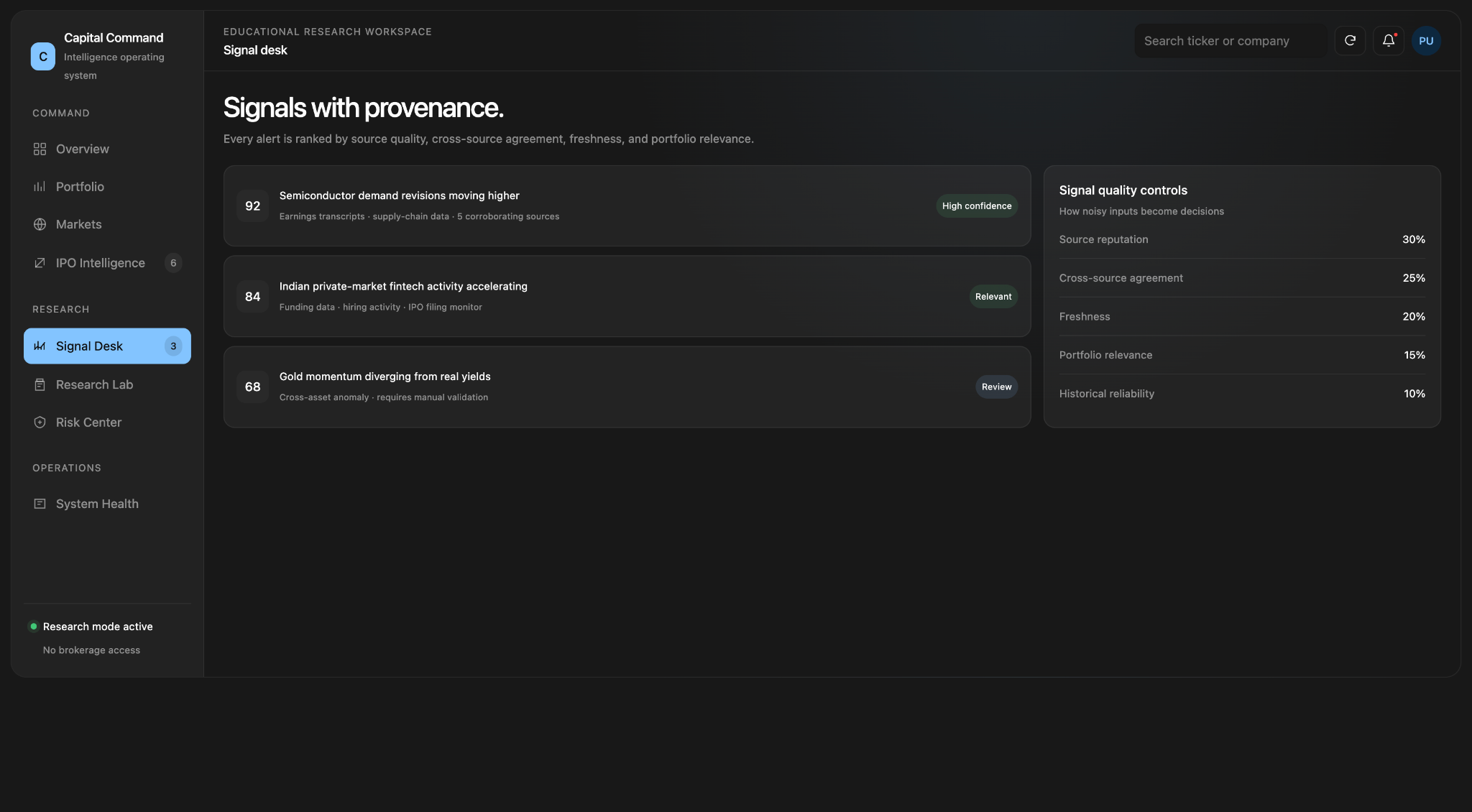Image resolution: width=1472 pixels, height=812 pixels.
Task: Select Research Lab in sidebar
Action: tap(107, 384)
